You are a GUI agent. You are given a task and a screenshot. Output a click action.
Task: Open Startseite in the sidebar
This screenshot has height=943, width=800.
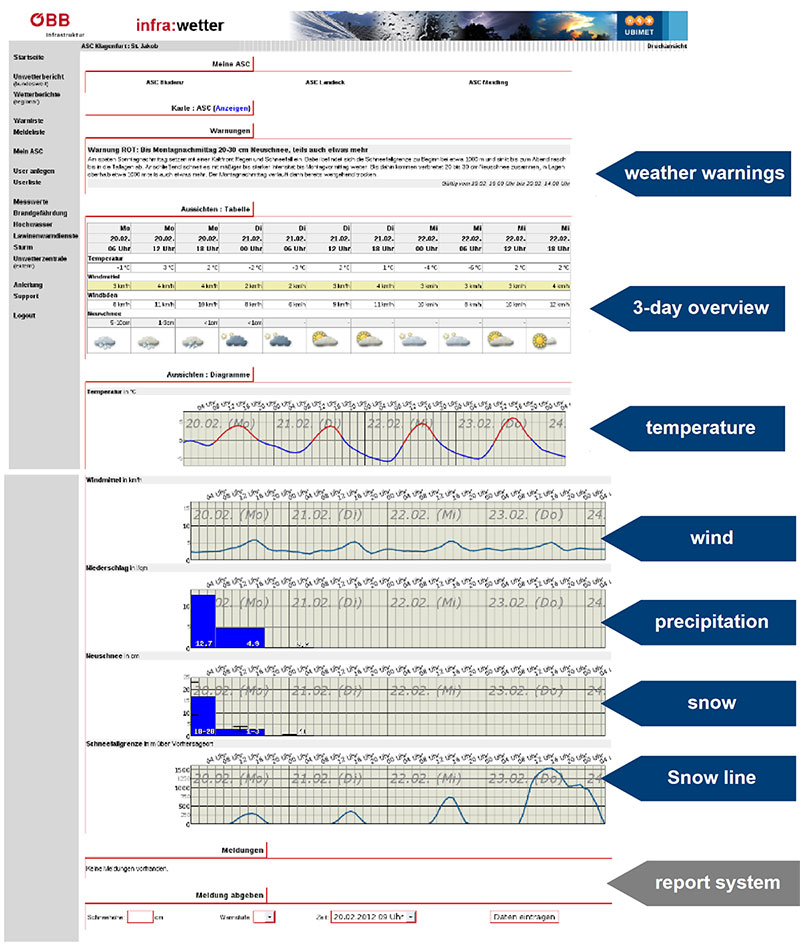click(28, 57)
